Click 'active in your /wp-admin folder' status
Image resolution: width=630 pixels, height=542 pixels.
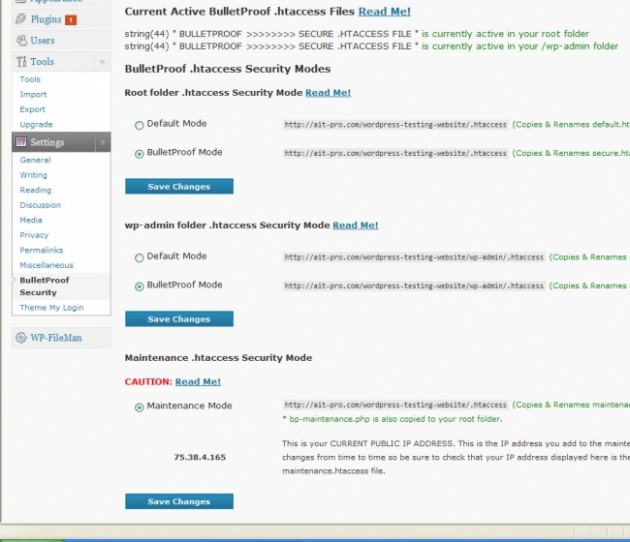pos(520,46)
